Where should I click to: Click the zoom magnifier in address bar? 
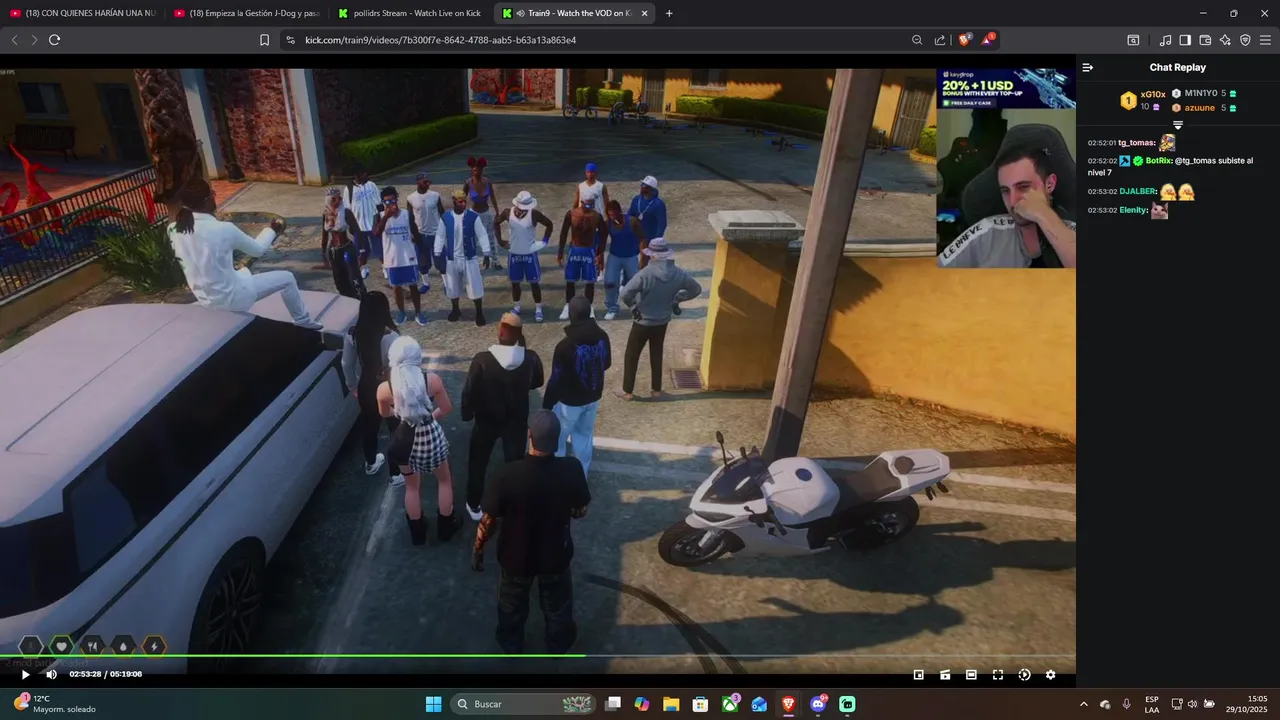tap(917, 40)
